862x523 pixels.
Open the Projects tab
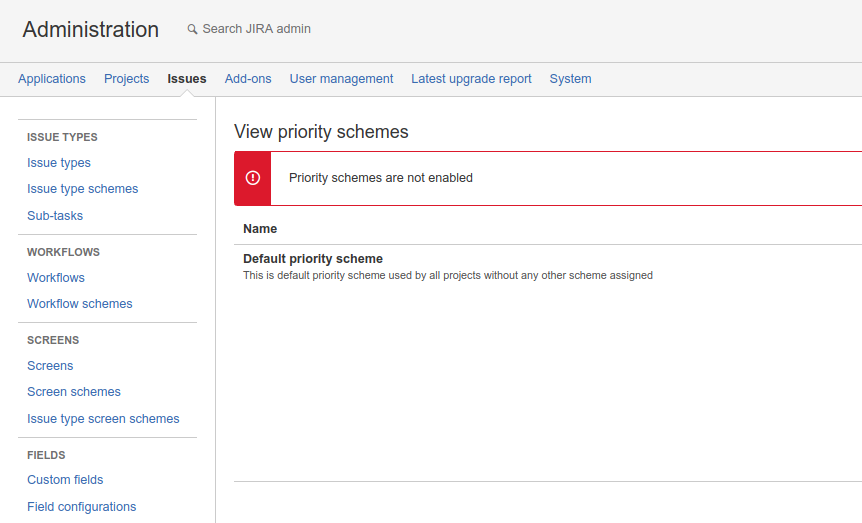tap(126, 79)
